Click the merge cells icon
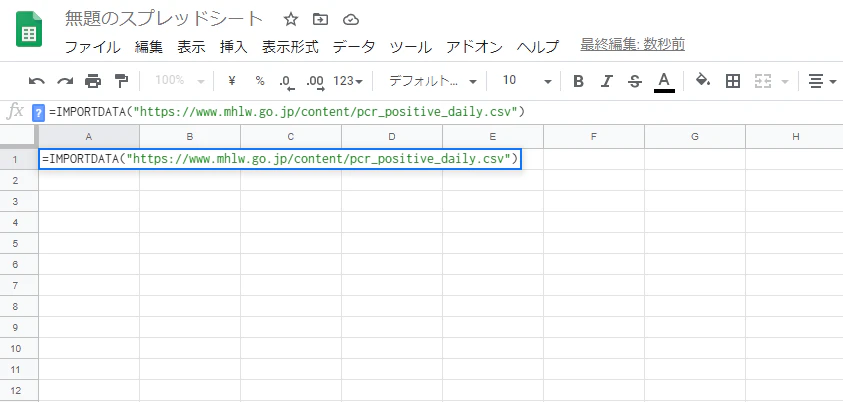 pos(763,81)
